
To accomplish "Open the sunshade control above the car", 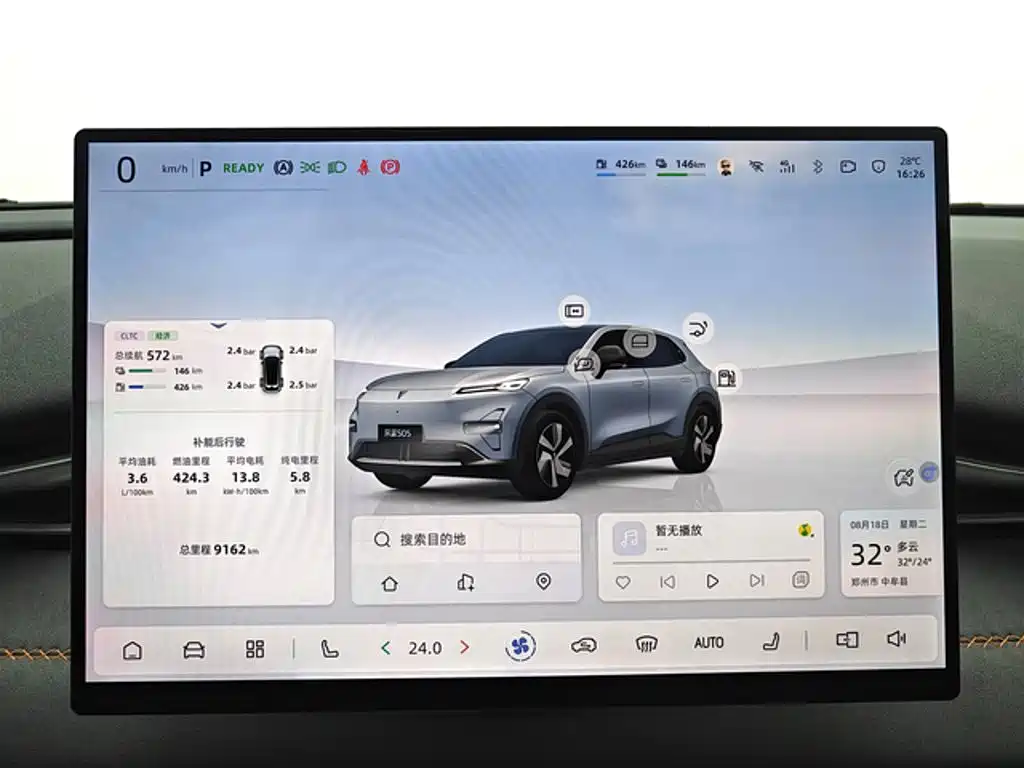I will click(x=574, y=310).
